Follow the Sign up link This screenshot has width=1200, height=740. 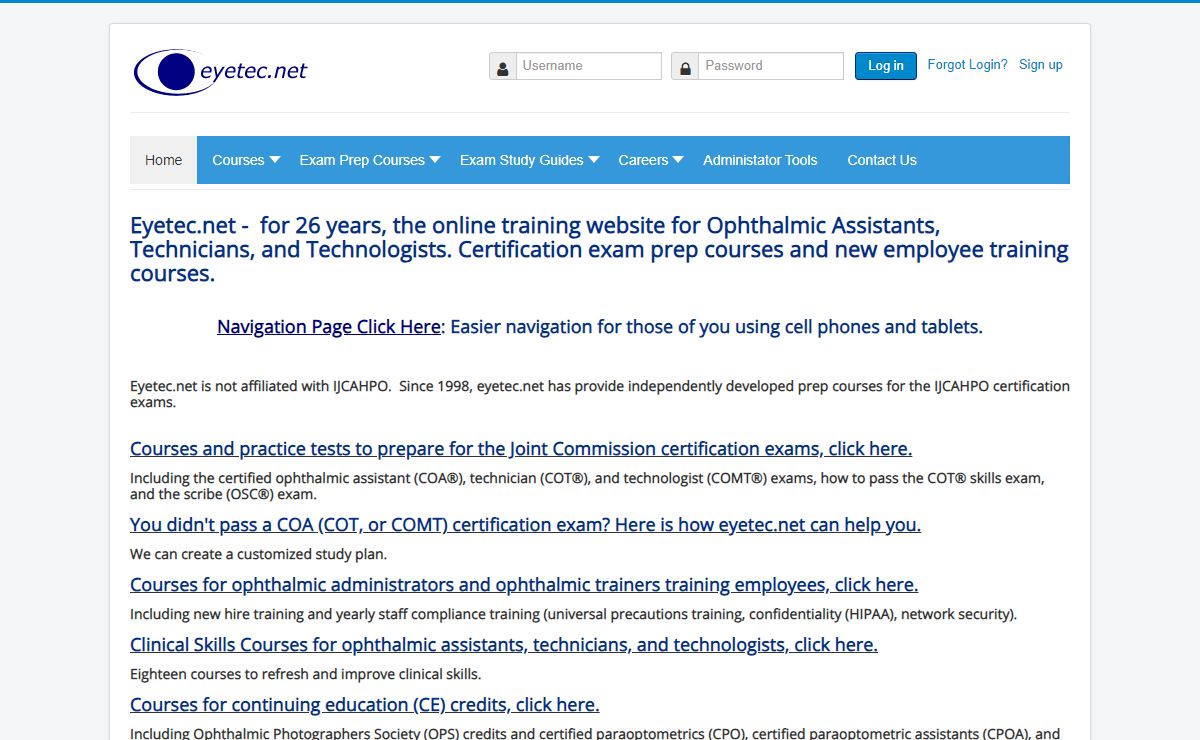(1040, 65)
